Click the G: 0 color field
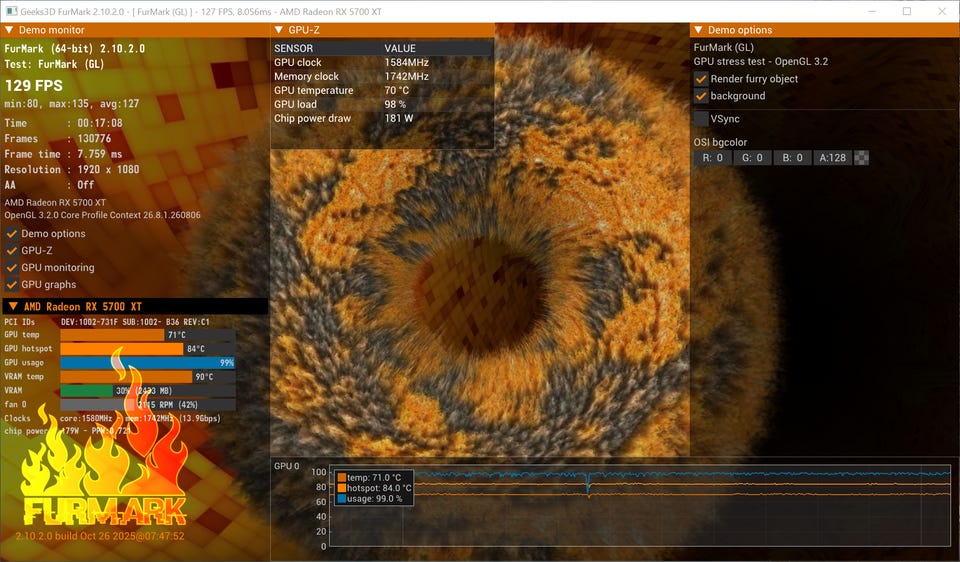This screenshot has width=960, height=562. pos(752,158)
